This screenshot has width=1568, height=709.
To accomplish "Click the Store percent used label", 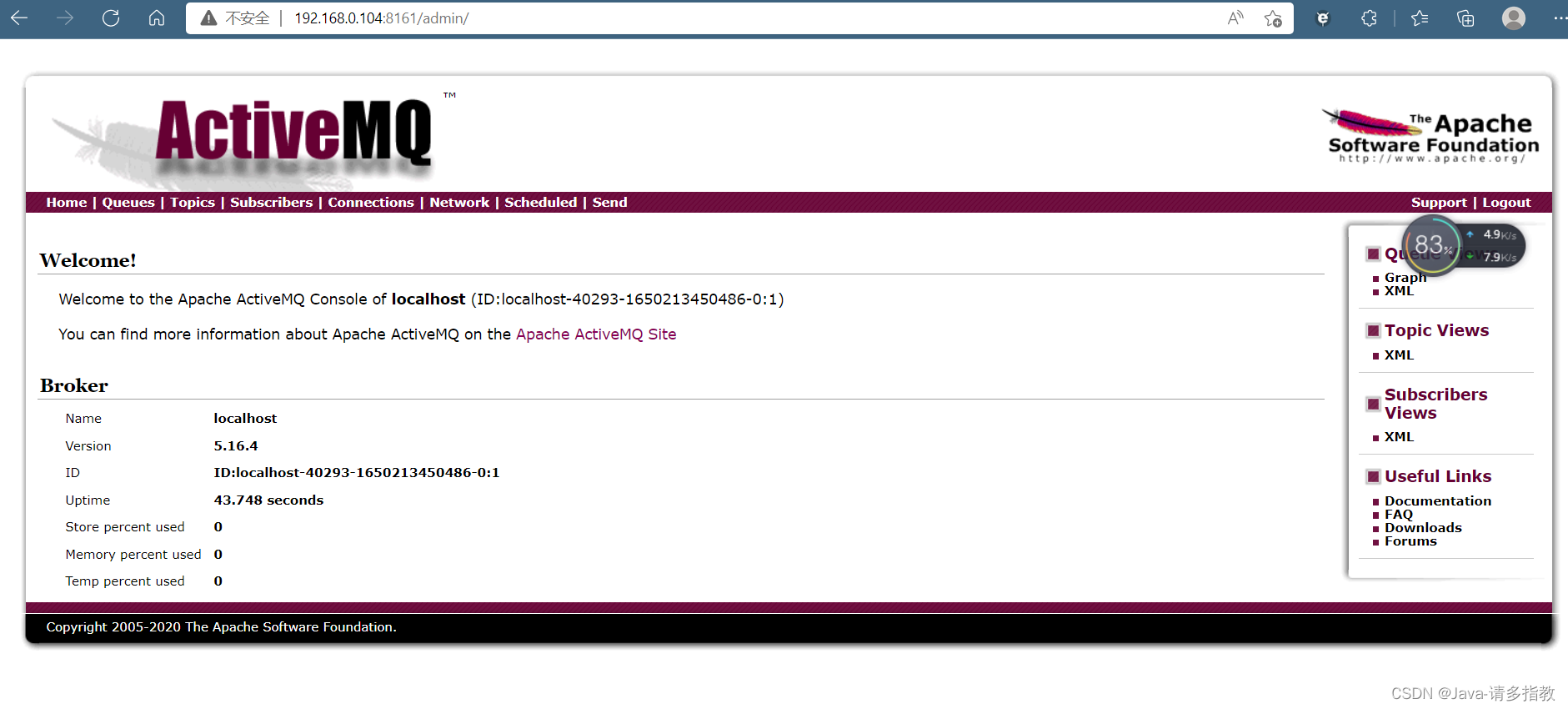I will [x=125, y=527].
